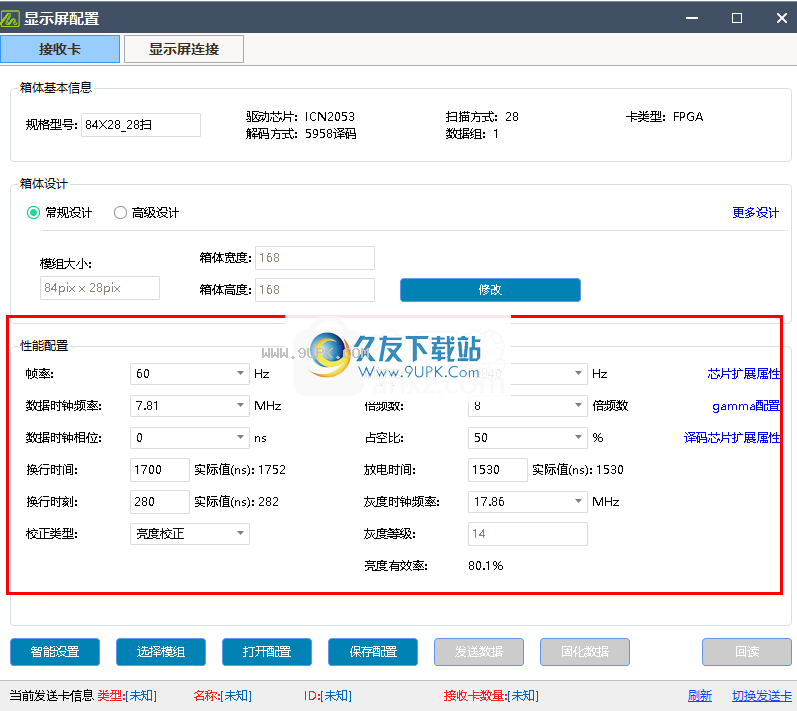The image size is (797, 711).
Task: Click the 换行时刻 field with 280
Action: click(x=160, y=502)
